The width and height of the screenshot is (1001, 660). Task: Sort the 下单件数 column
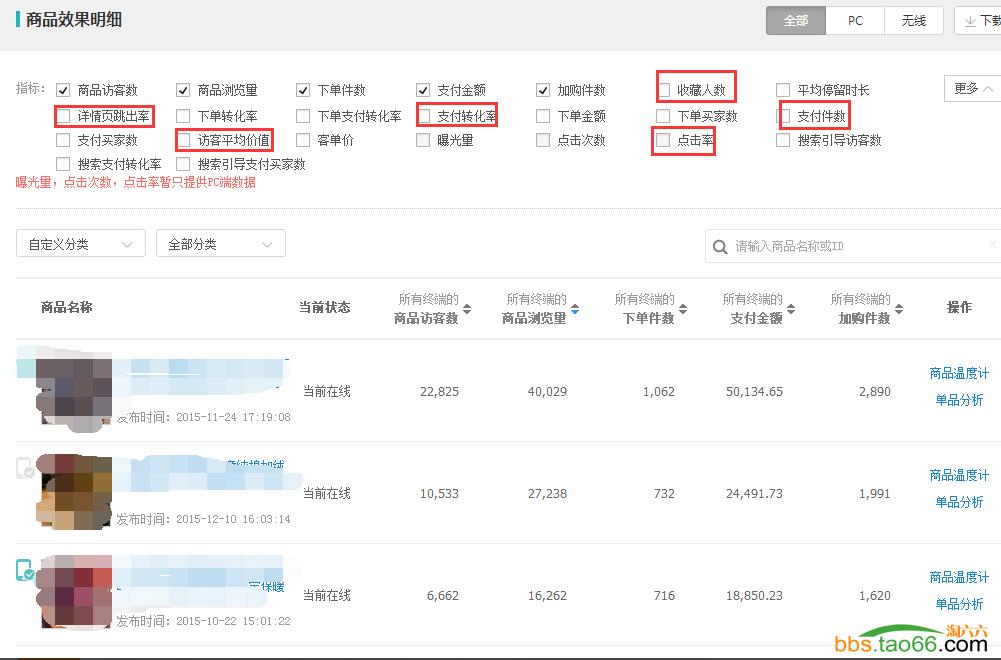(x=681, y=307)
